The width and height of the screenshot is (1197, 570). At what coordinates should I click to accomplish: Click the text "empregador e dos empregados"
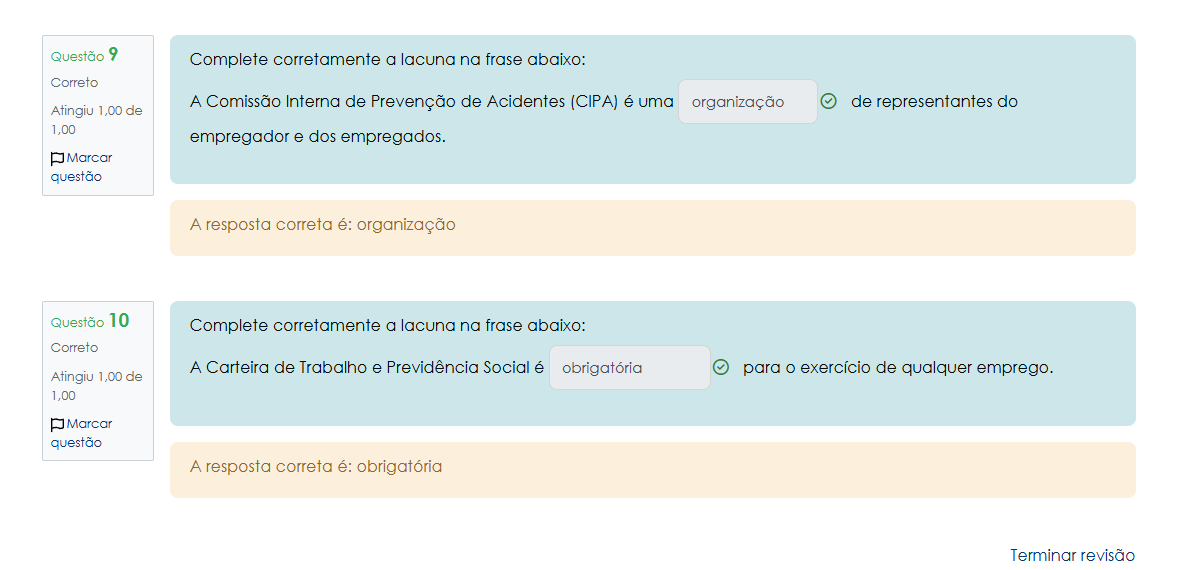(317, 137)
